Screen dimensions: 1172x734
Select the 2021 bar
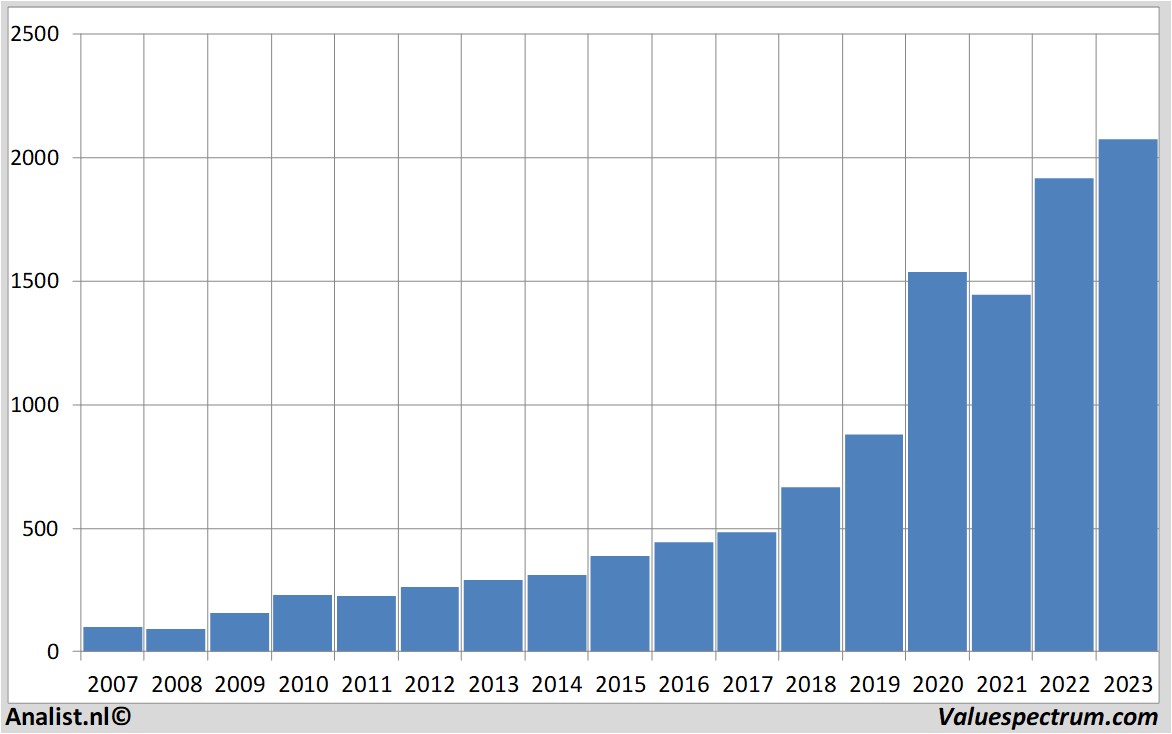tap(1000, 473)
